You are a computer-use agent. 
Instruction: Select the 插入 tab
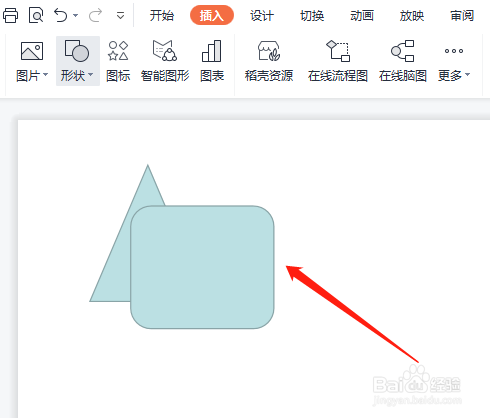pos(212,15)
